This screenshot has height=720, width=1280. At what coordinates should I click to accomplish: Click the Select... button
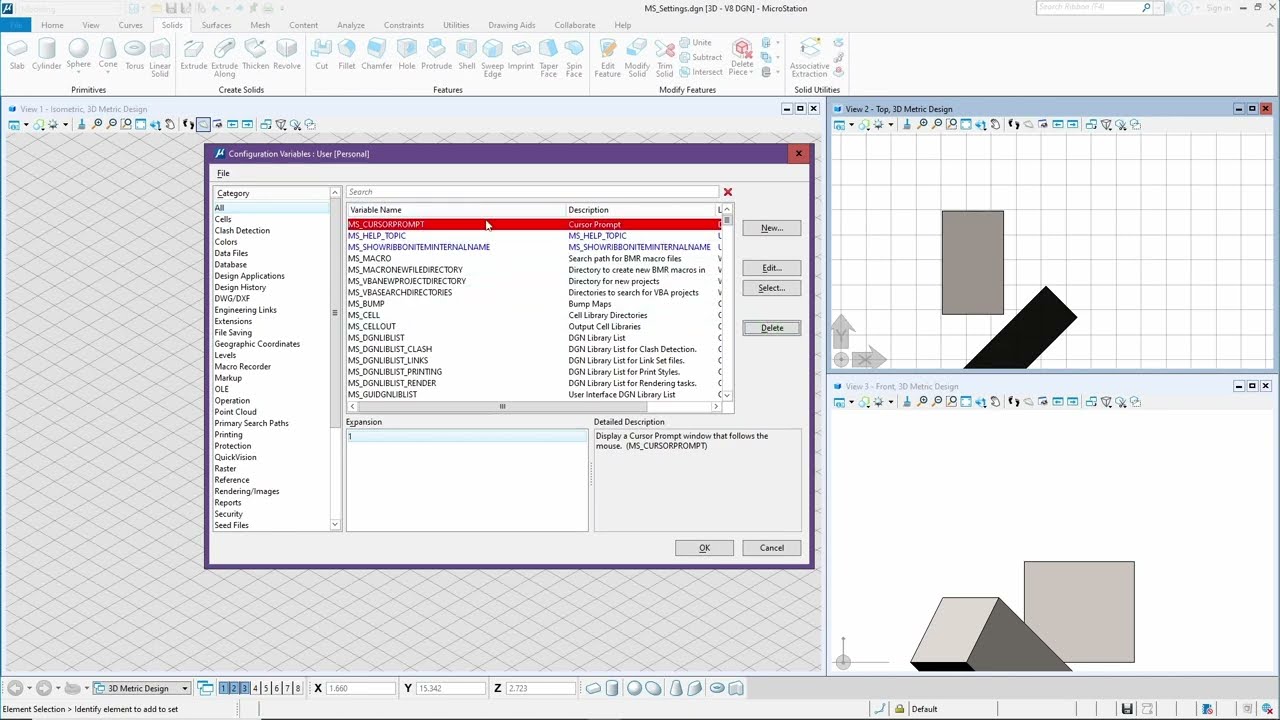[x=771, y=288]
